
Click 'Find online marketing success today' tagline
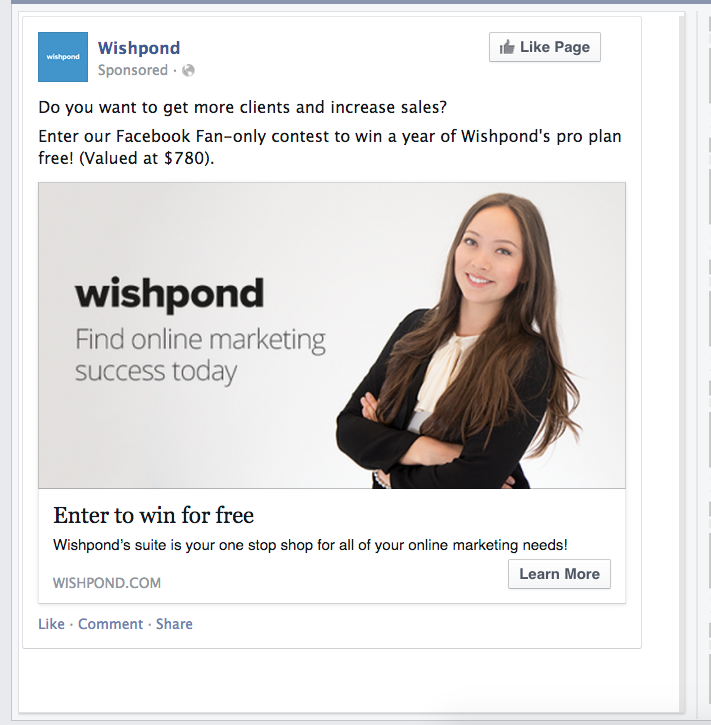200,356
